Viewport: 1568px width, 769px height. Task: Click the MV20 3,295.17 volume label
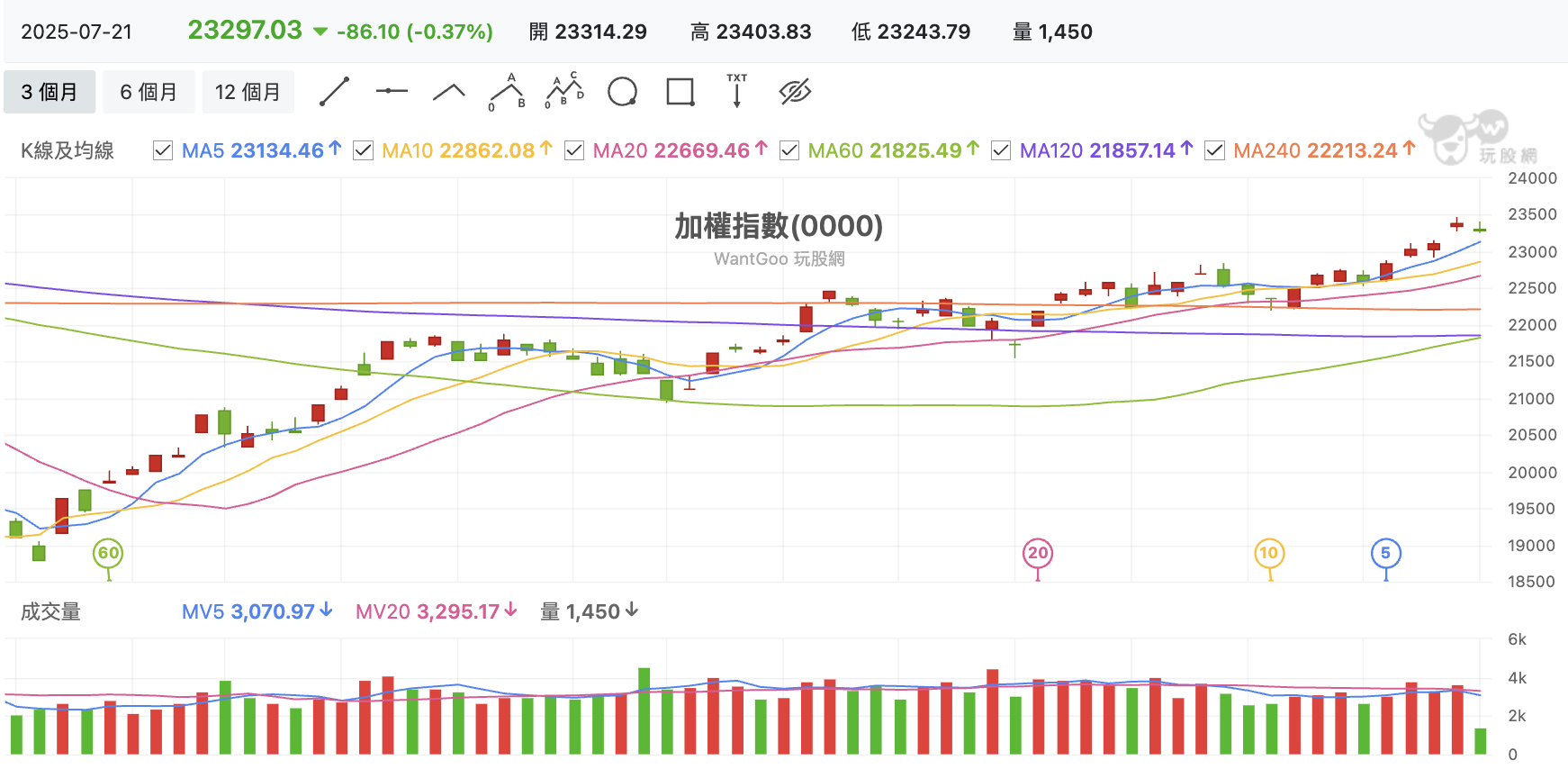point(436,611)
